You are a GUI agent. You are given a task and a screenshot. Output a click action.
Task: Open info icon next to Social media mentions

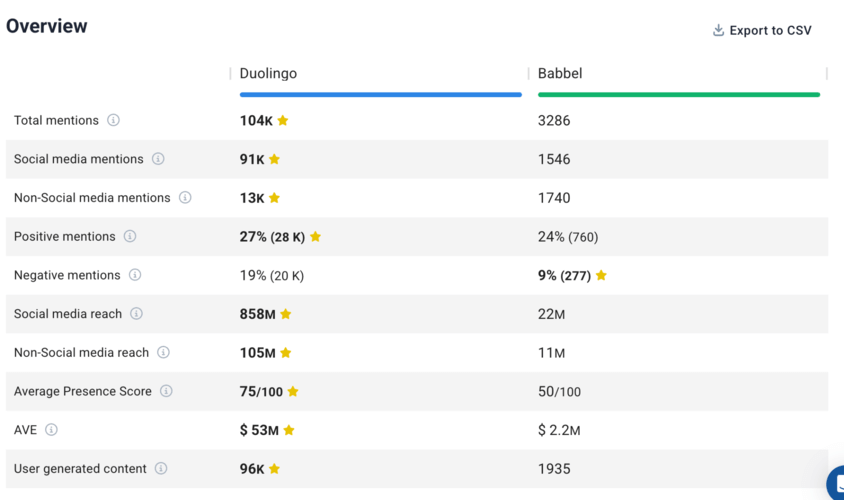(x=158, y=159)
